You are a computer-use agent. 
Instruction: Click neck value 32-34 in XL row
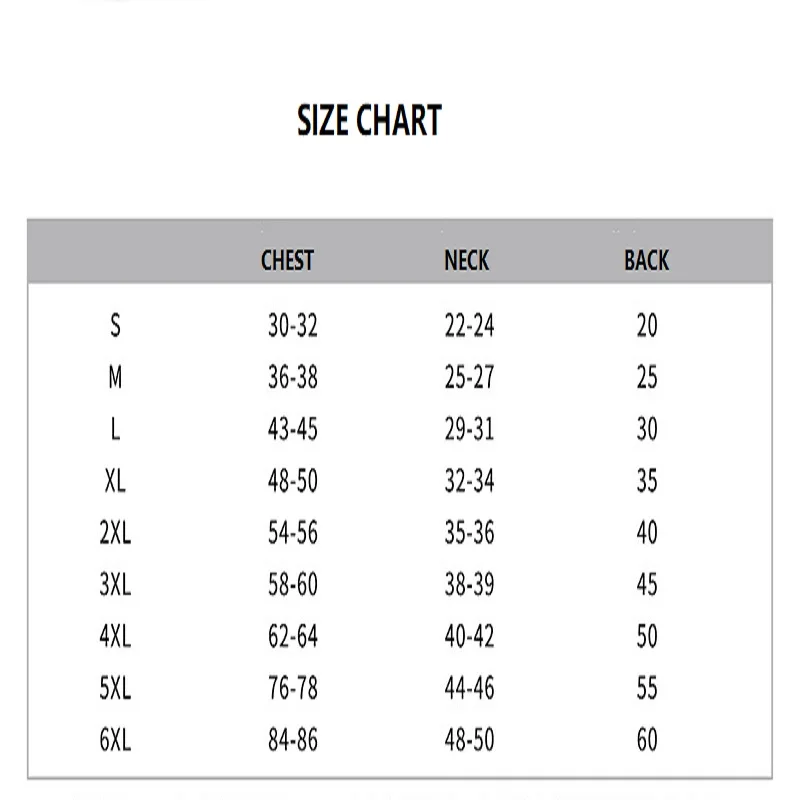469,481
